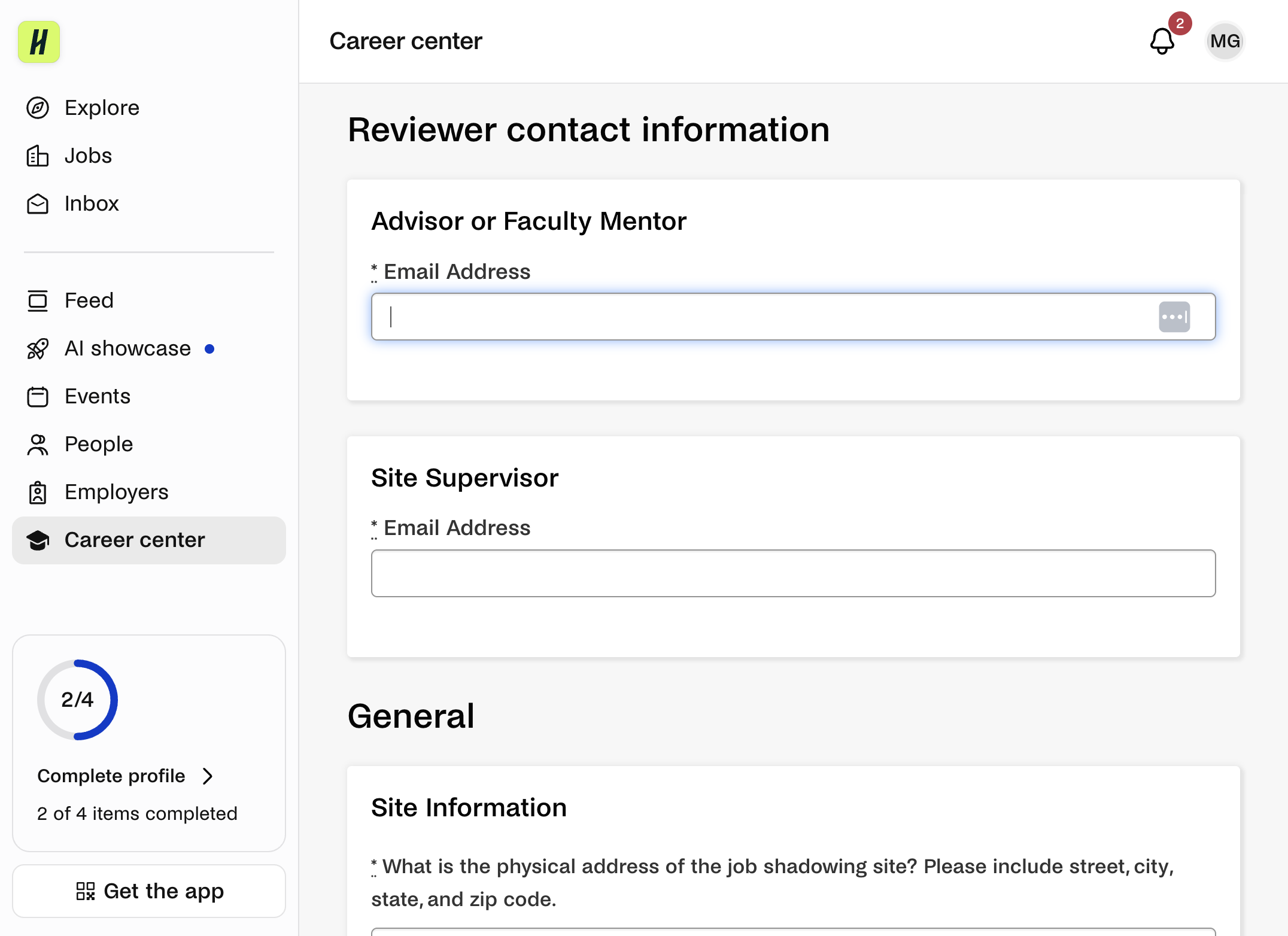This screenshot has height=936, width=1288.
Task: Focus the Advisor or Faculty Mentor email field
Action: [x=793, y=317]
